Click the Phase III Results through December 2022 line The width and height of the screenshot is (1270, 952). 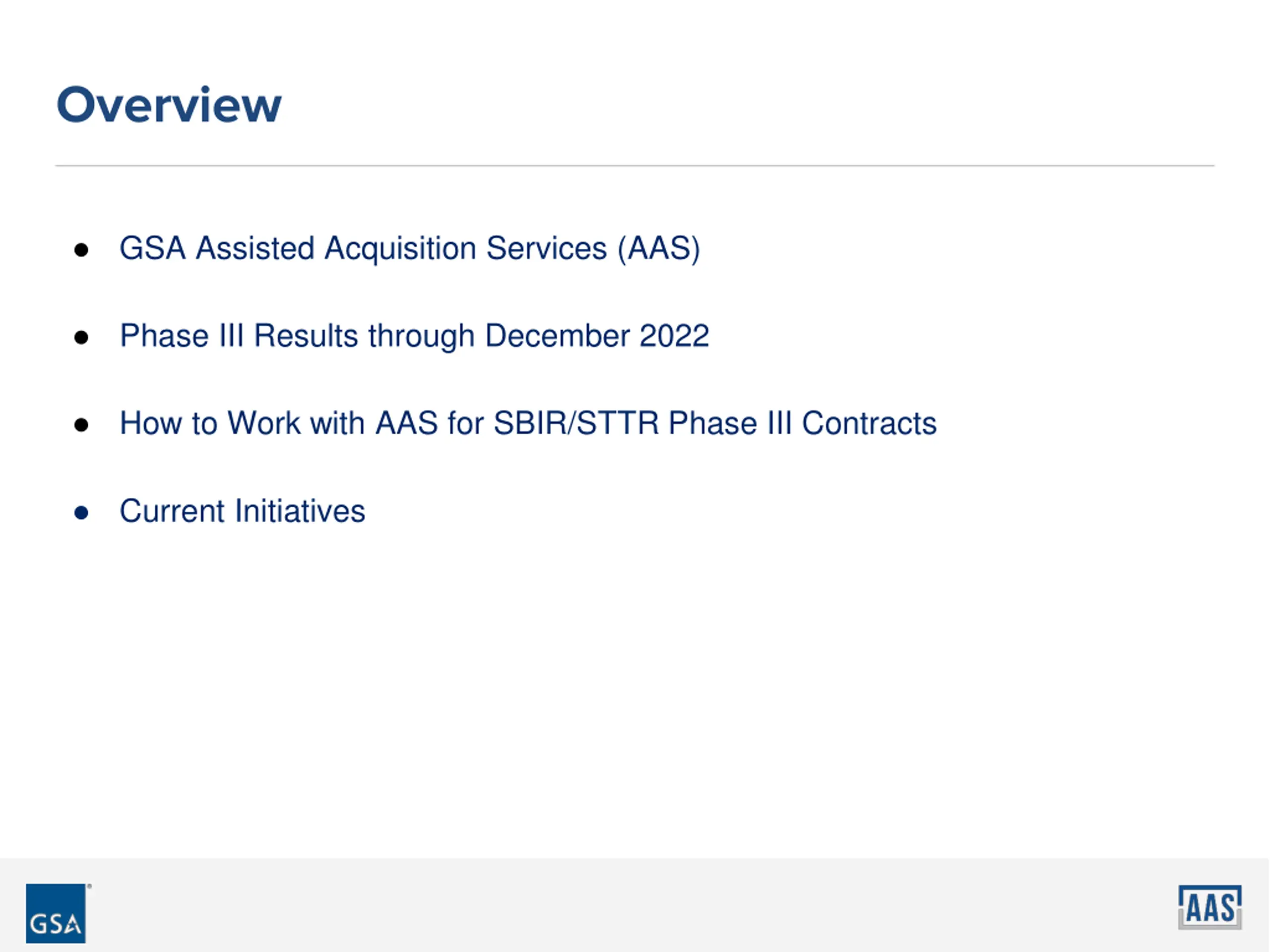tap(415, 336)
